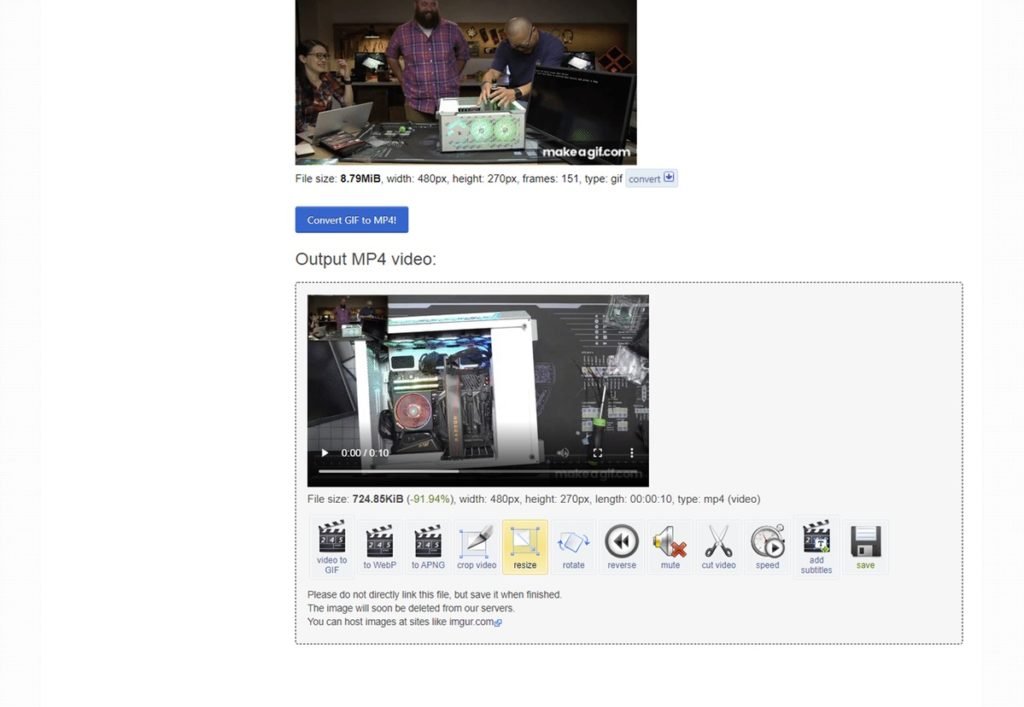Open the rotate tool
1024x707 pixels.
(573, 547)
